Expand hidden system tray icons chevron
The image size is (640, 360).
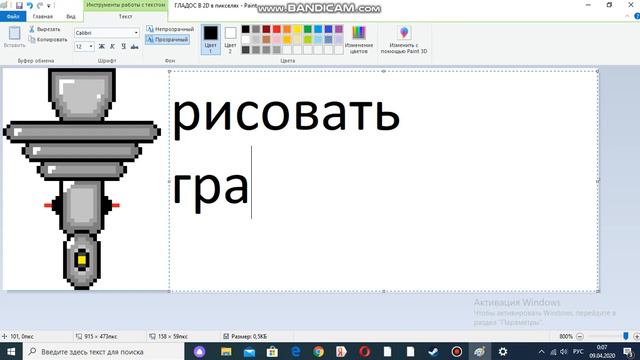pos(542,351)
